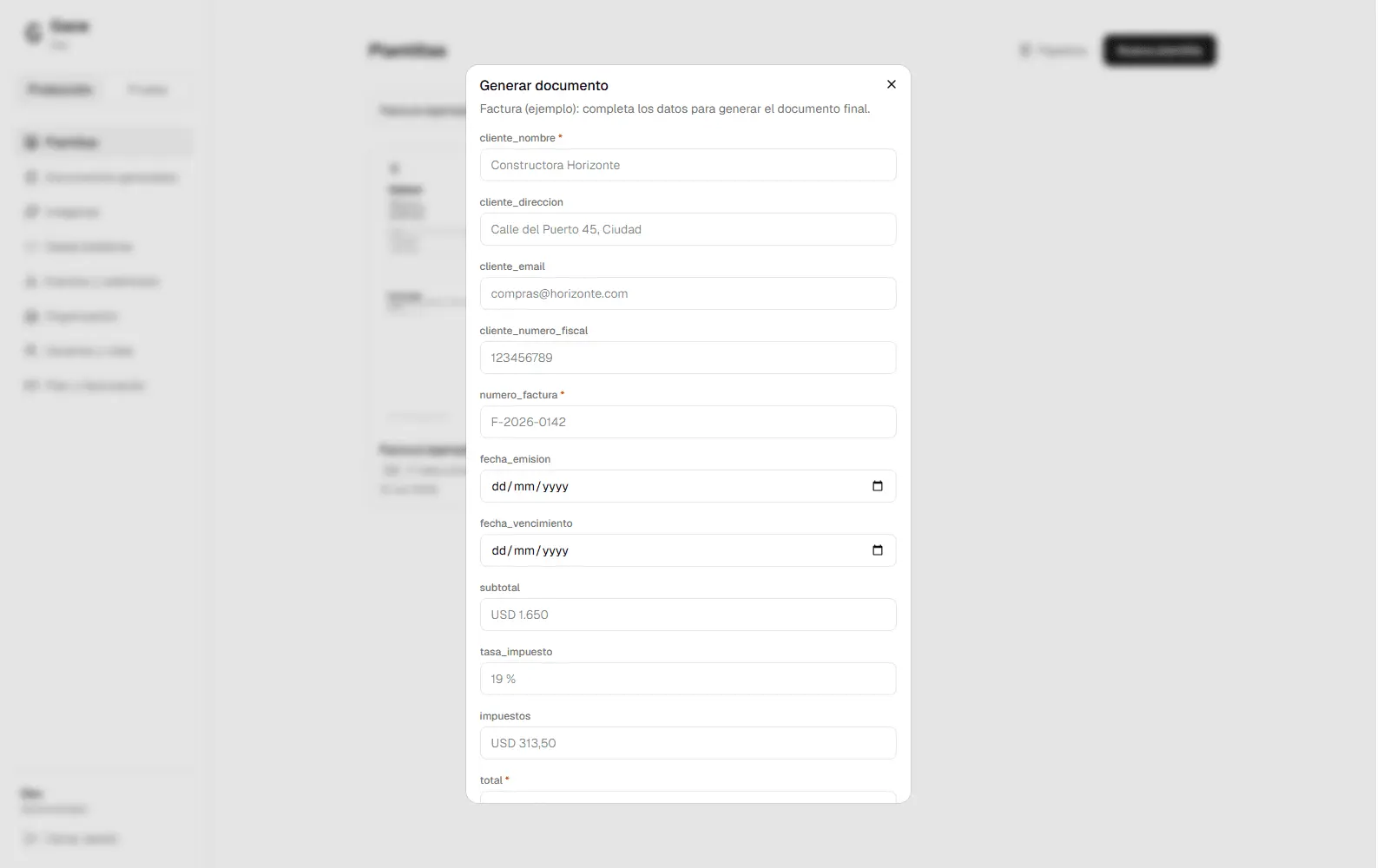1389x868 pixels.
Task: Click the numero_factura input field
Action: click(688, 422)
